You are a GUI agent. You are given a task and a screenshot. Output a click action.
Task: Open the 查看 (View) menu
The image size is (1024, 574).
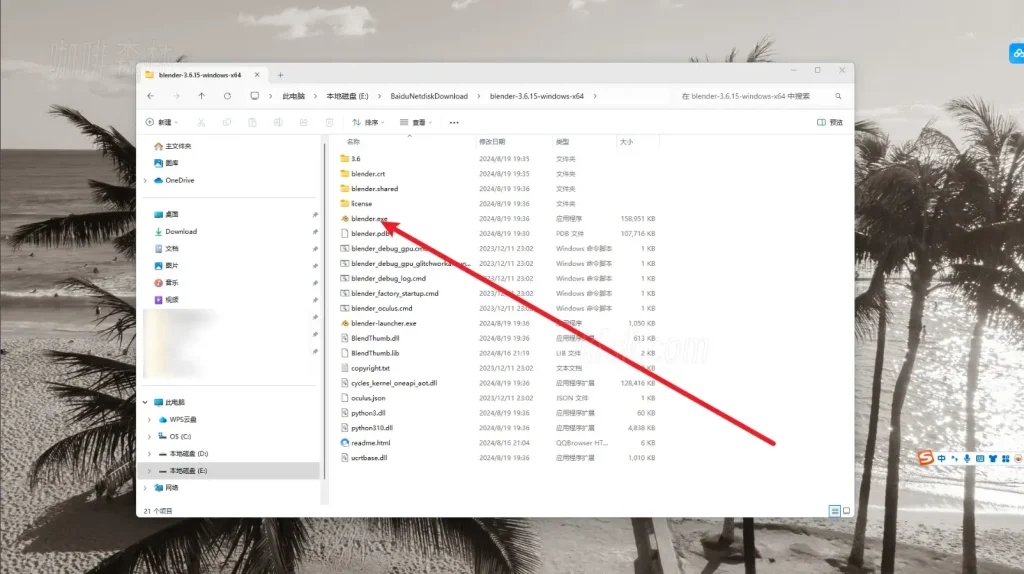pyautogui.click(x=413, y=122)
